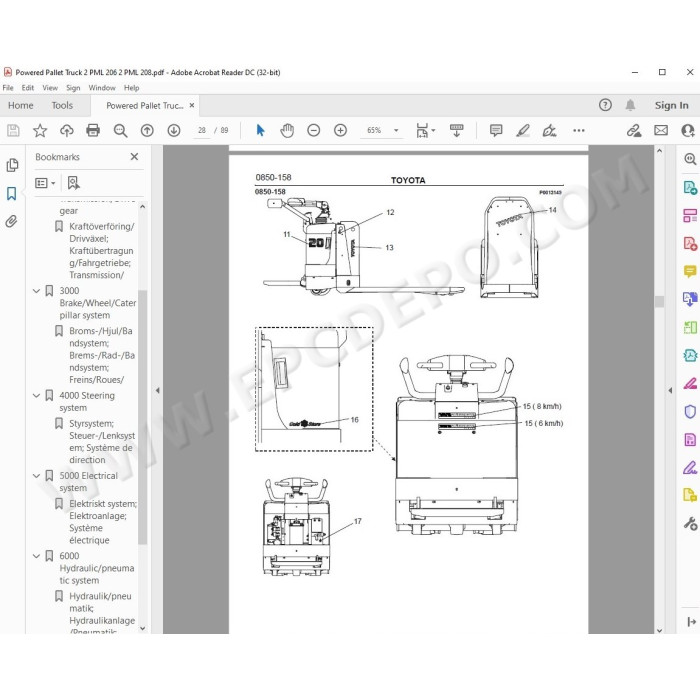This screenshot has width=700, height=700.
Task: Open the Edit menu
Action: [28, 88]
